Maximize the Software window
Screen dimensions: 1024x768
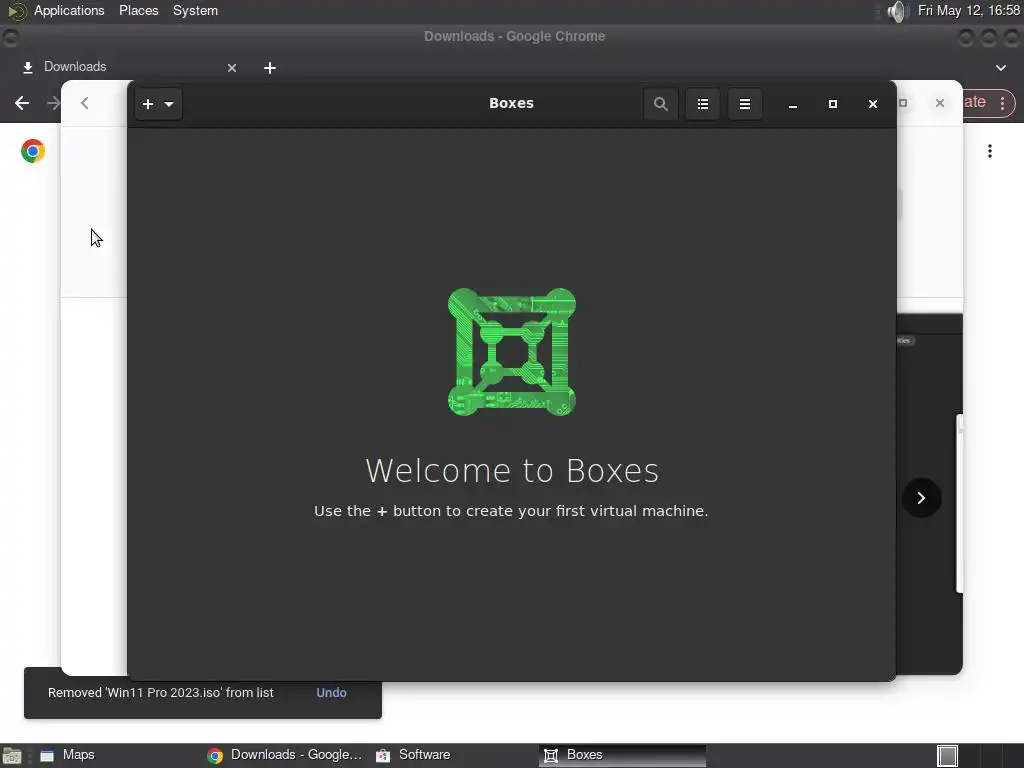pyautogui.click(x=903, y=103)
